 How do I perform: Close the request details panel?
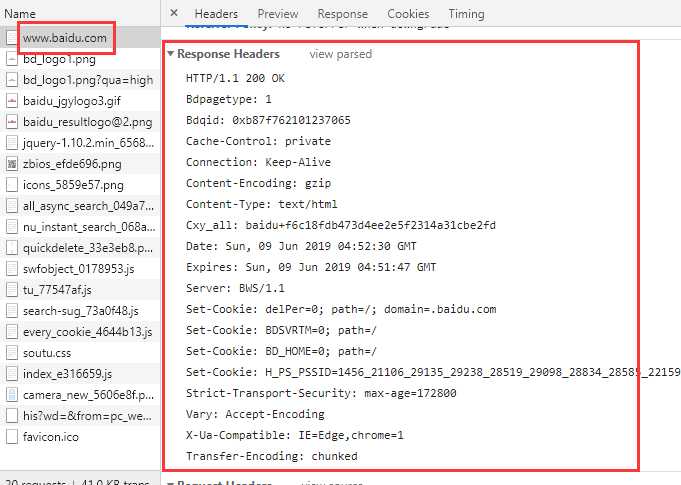click(174, 13)
